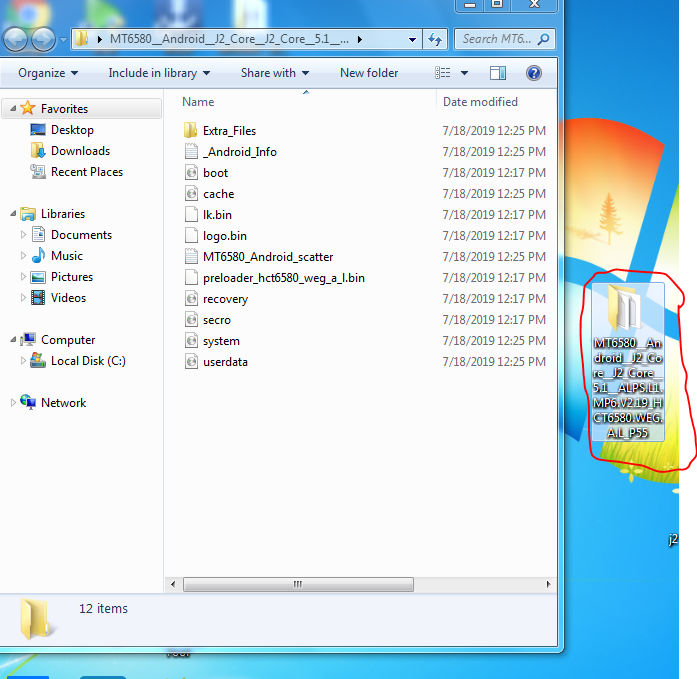Click the scrollbar right arrow
The width and height of the screenshot is (697, 679).
(x=548, y=584)
